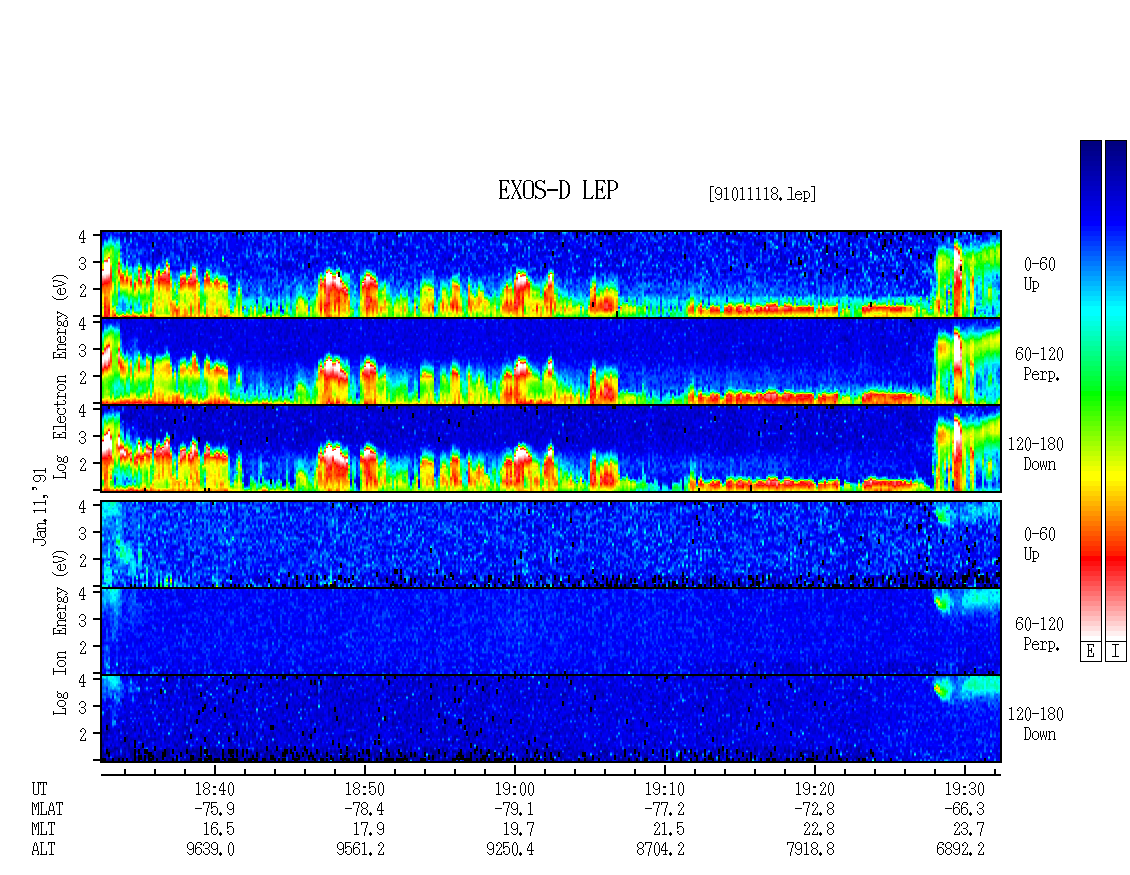This screenshot has height=875, width=1130.
Task: Click the ALT value 9250.4
Action: (510, 850)
